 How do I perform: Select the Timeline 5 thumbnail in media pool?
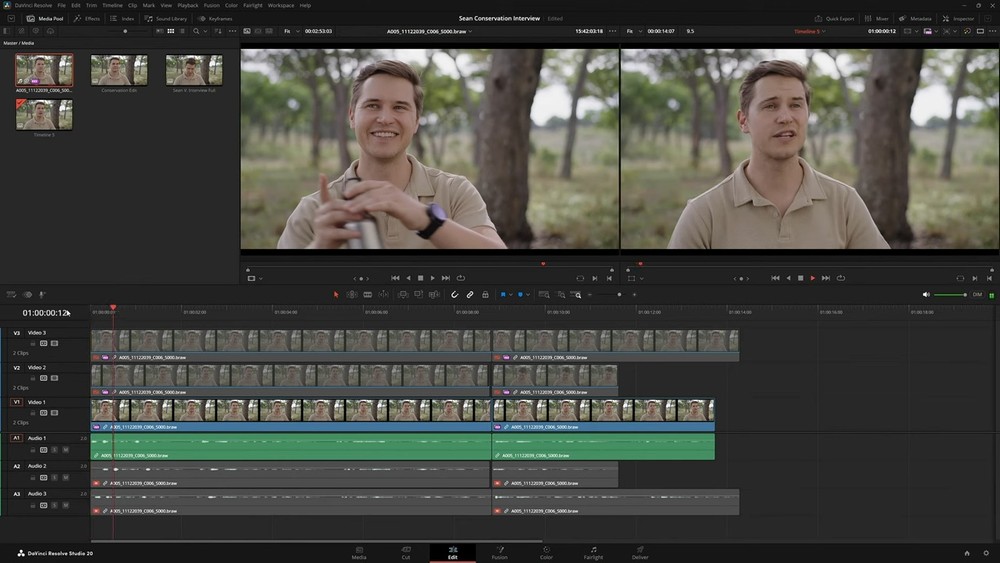click(x=44, y=116)
